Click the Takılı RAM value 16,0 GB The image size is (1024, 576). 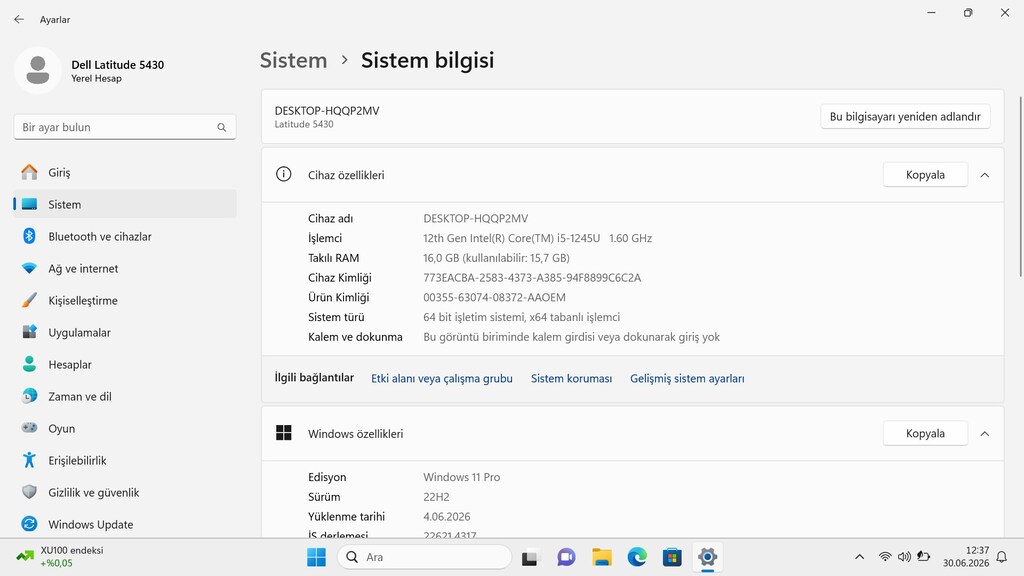pyautogui.click(x=496, y=258)
